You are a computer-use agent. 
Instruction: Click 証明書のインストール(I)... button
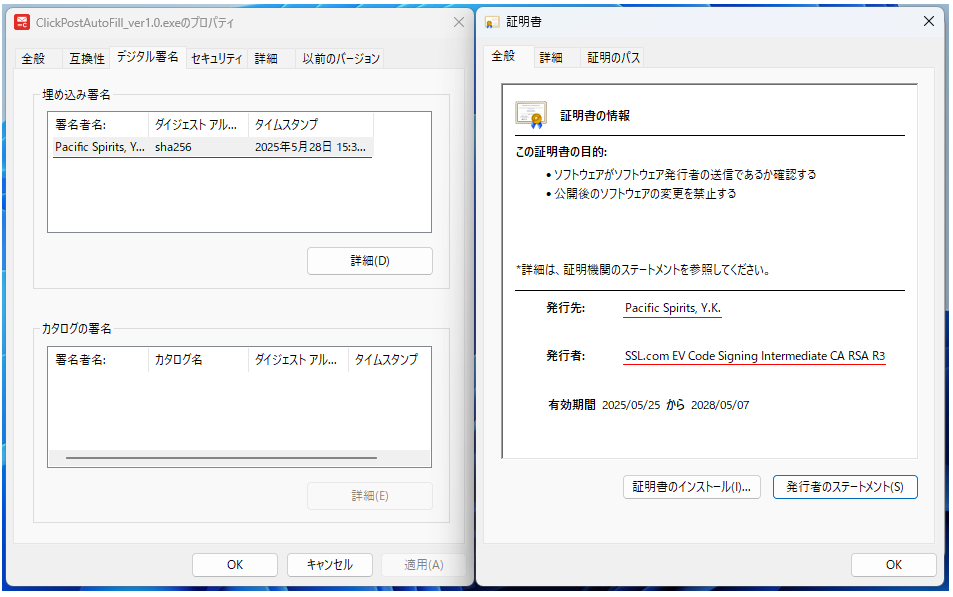pyautogui.click(x=692, y=487)
